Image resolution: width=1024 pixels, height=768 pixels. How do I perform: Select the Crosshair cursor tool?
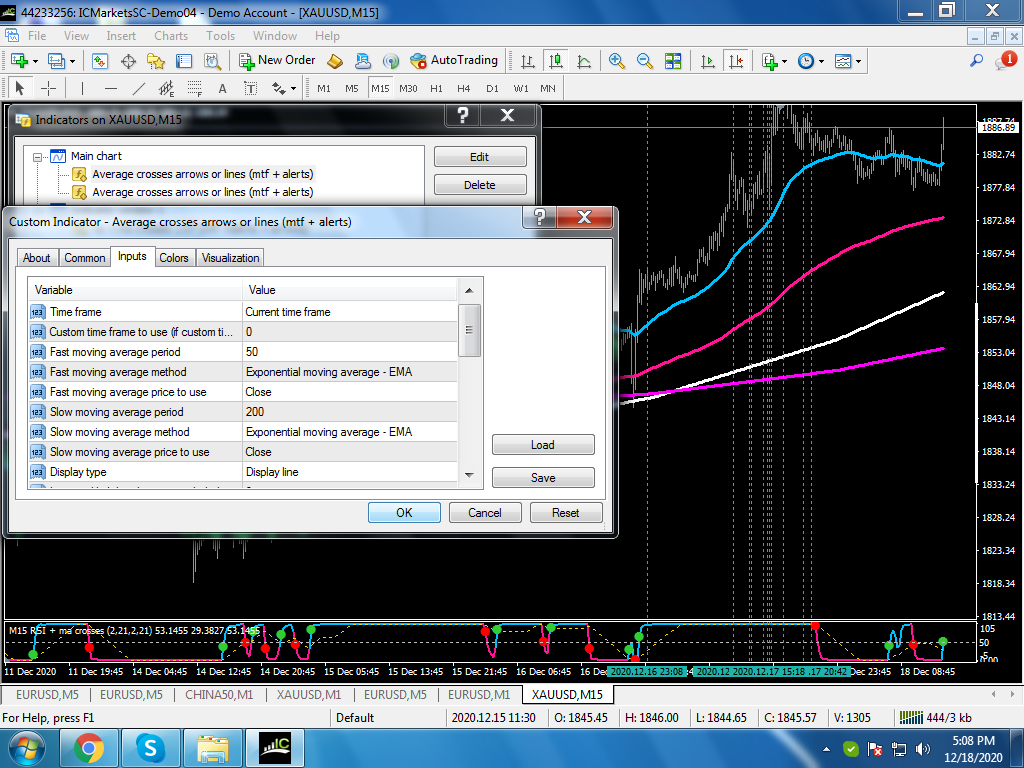pyautogui.click(x=48, y=88)
